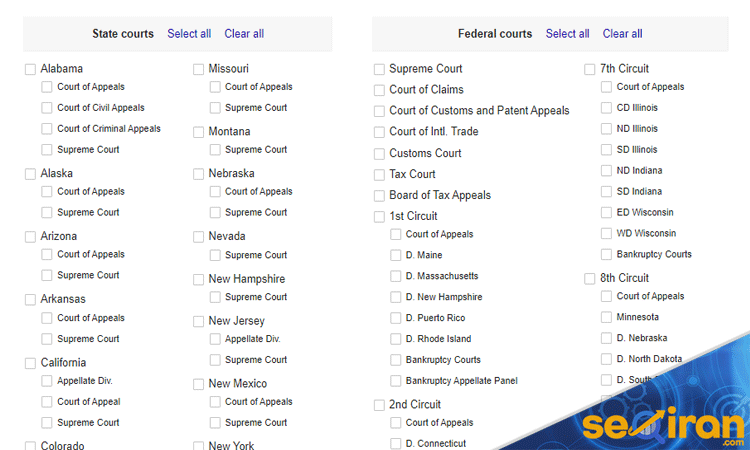Select the Tax Court checkbox

point(379,175)
